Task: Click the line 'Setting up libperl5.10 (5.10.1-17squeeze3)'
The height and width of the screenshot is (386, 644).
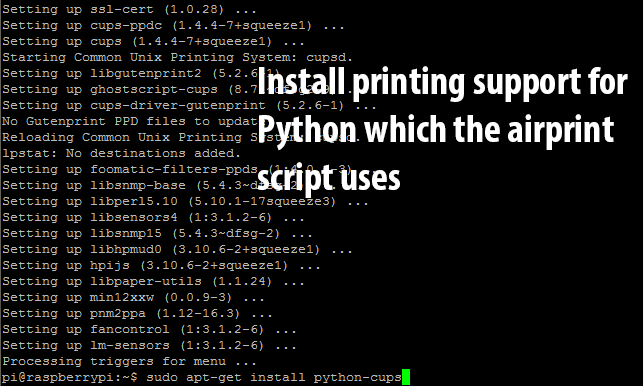Action: 185,201
